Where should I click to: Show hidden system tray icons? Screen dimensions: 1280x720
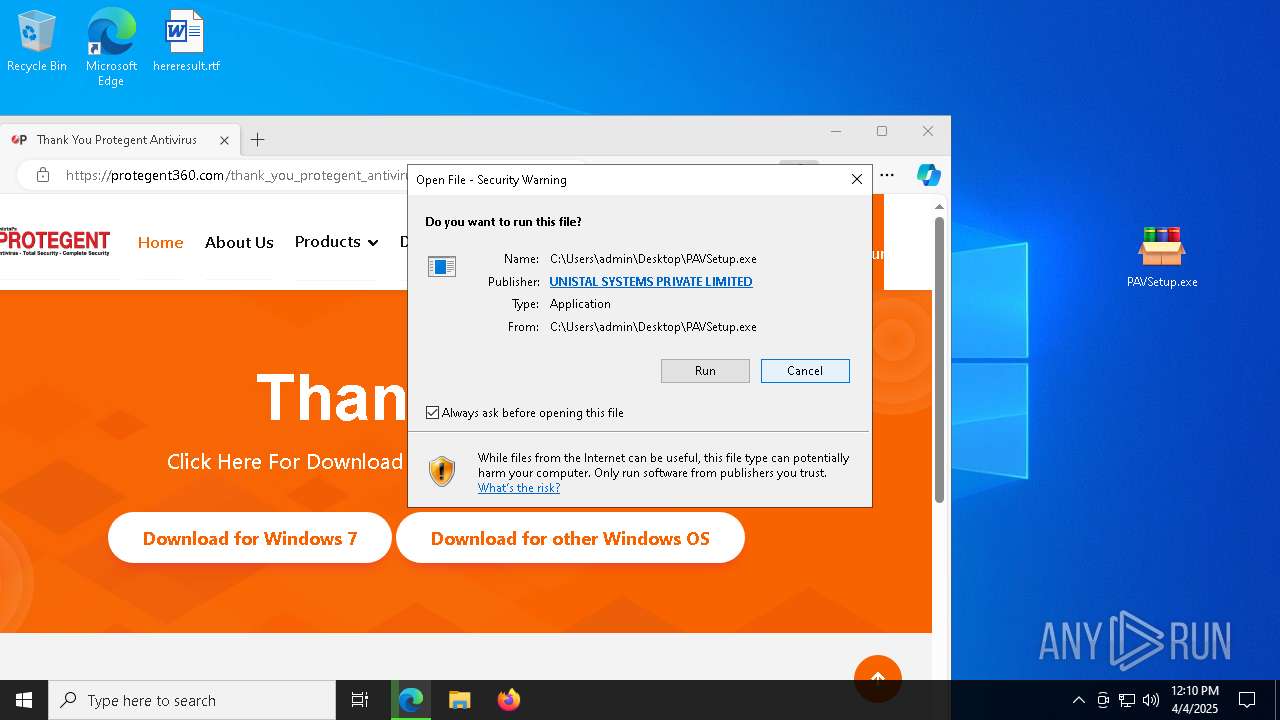click(1078, 700)
